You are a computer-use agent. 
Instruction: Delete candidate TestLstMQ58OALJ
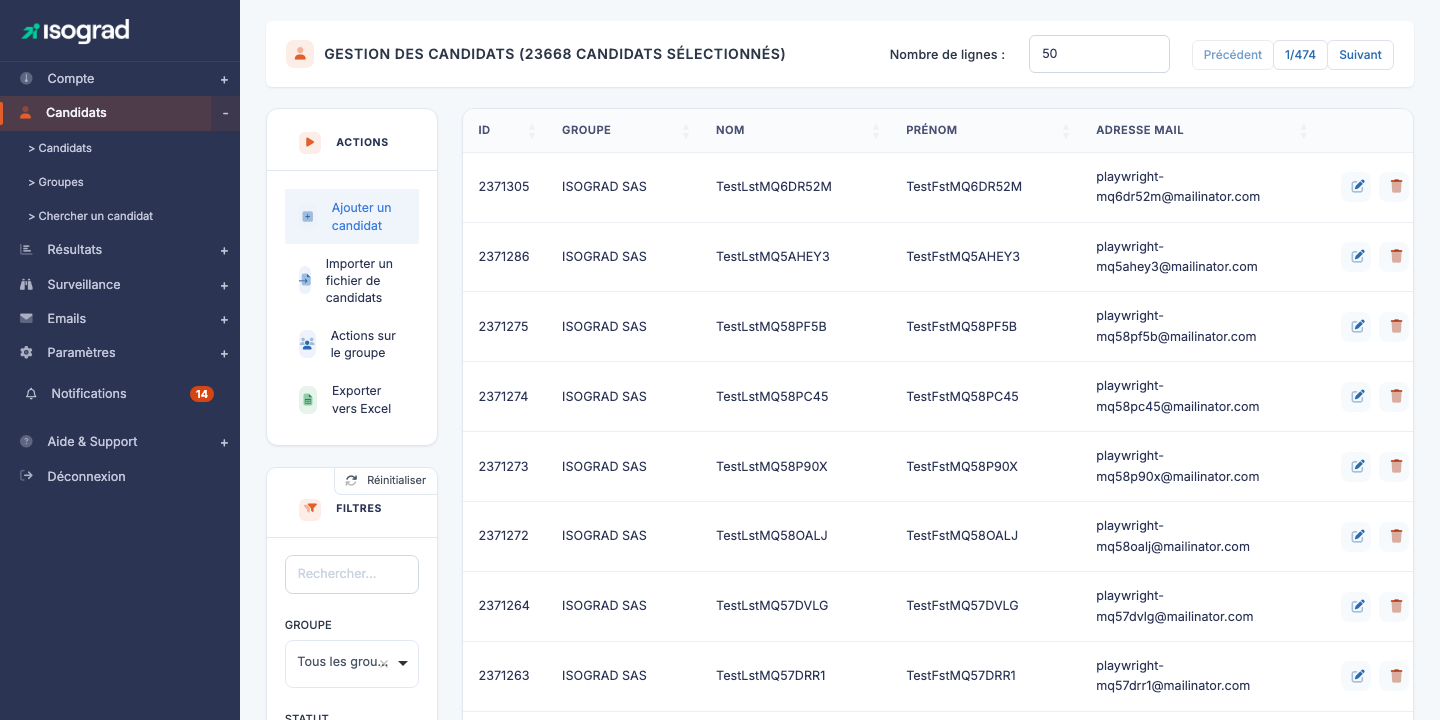coord(1396,536)
